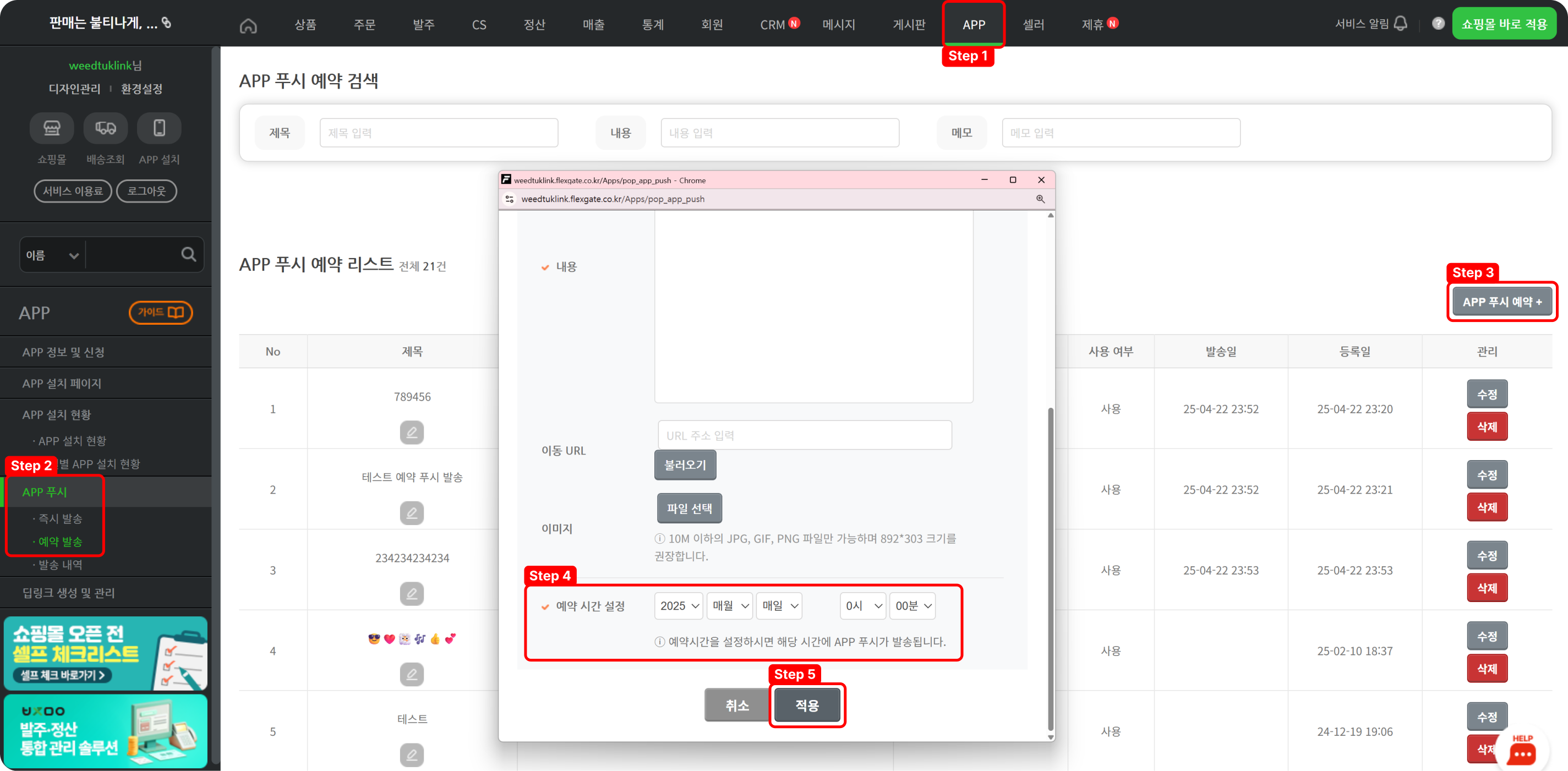Click 삭제 for row 4
This screenshot has height=771, width=1568.
tap(1487, 669)
